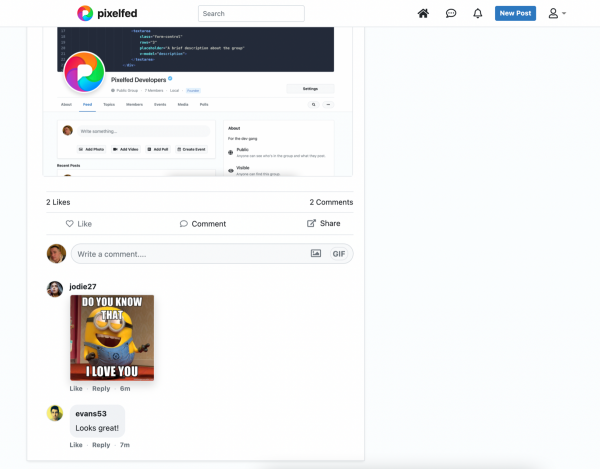The width and height of the screenshot is (600, 469).
Task: Open the notifications bell
Action: coord(478,13)
